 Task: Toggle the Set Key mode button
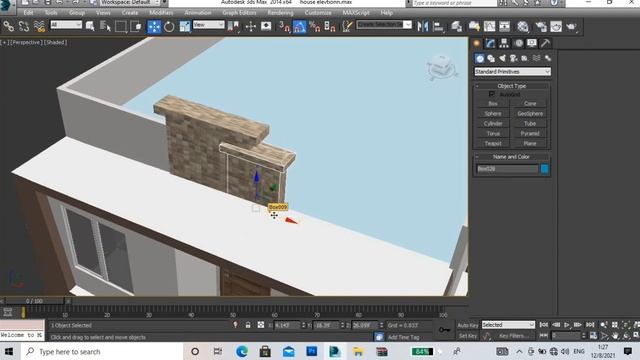pyautogui.click(x=468, y=336)
